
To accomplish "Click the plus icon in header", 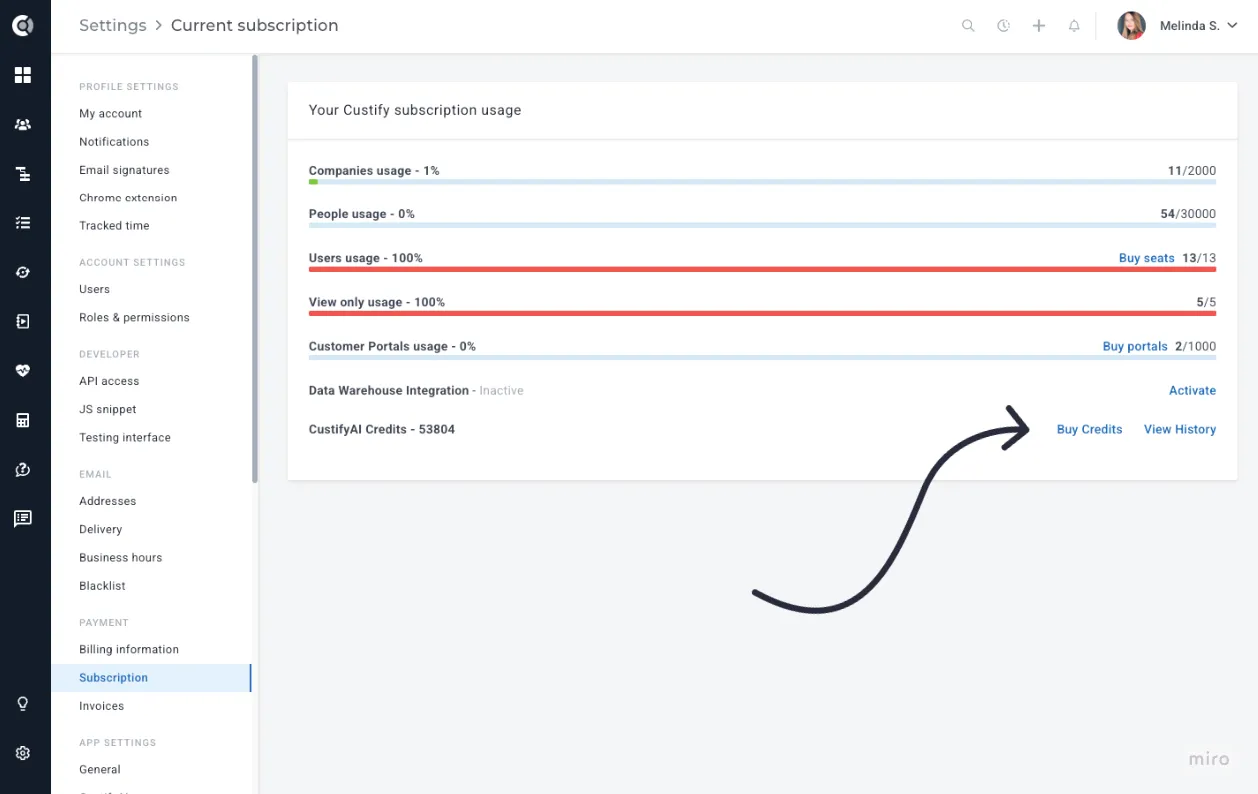I will (1039, 26).
